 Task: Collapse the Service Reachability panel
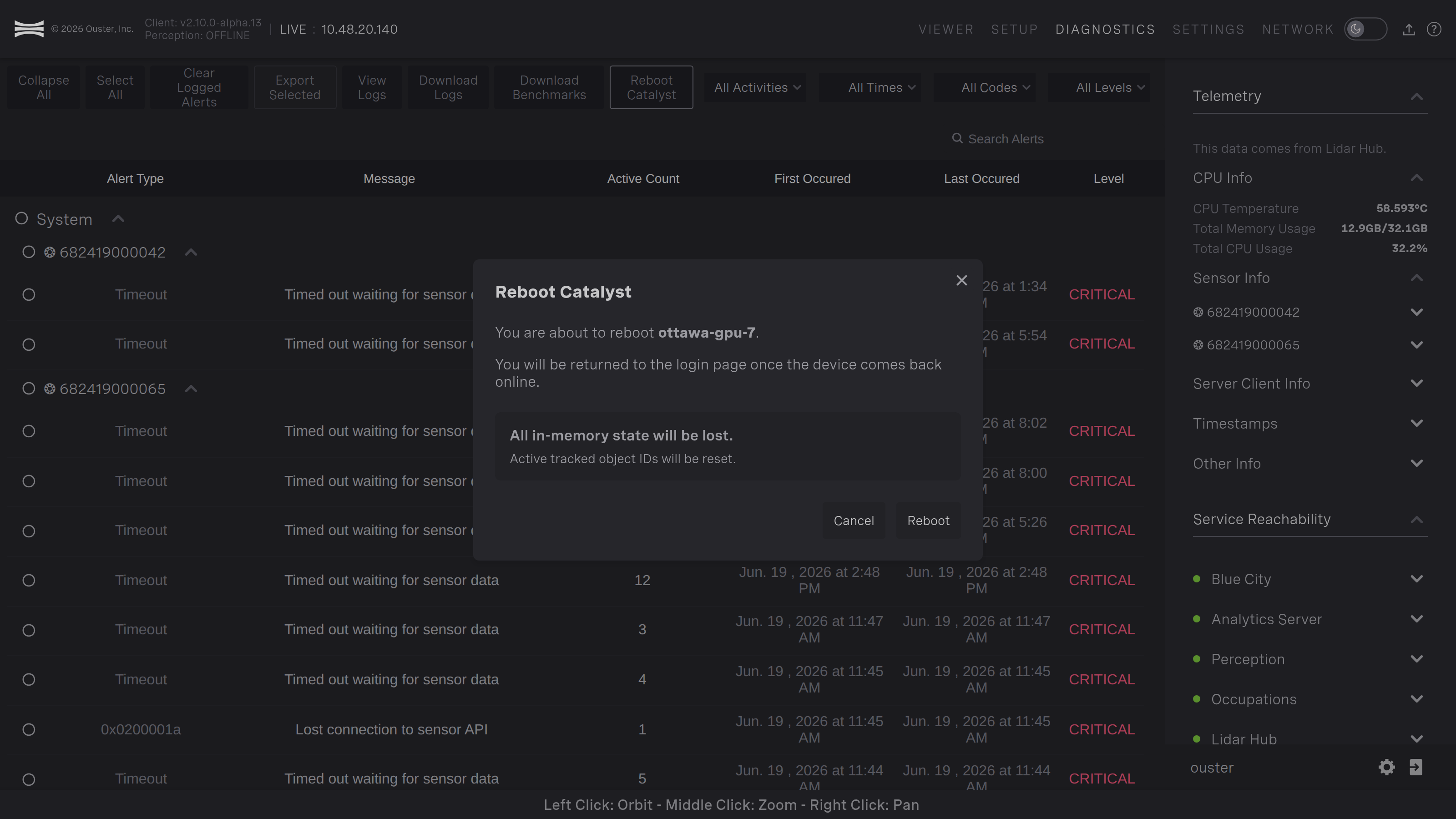point(1416,520)
